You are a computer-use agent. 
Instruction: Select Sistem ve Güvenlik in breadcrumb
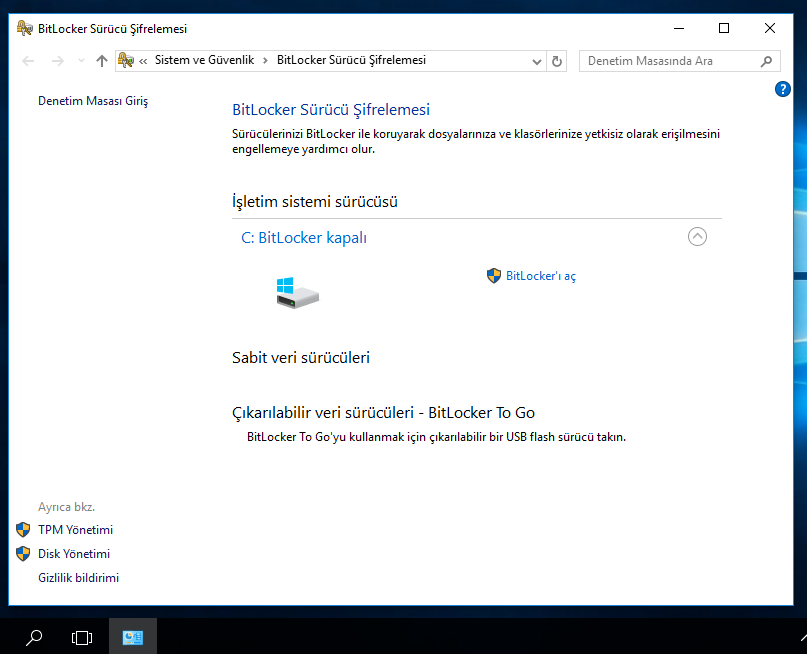point(206,60)
